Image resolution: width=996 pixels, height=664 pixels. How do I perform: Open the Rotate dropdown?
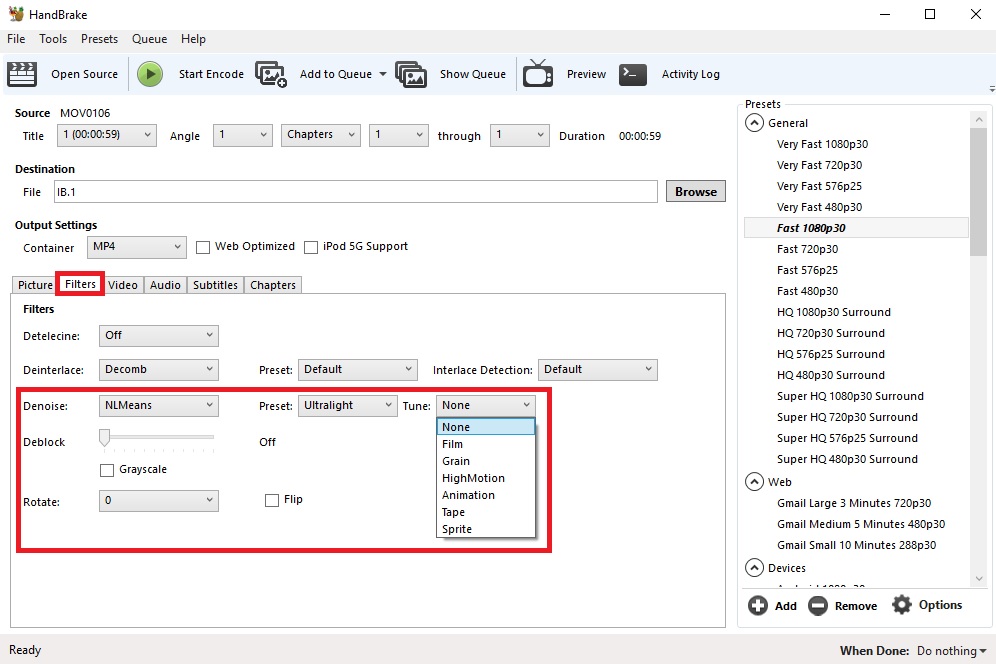coord(159,501)
